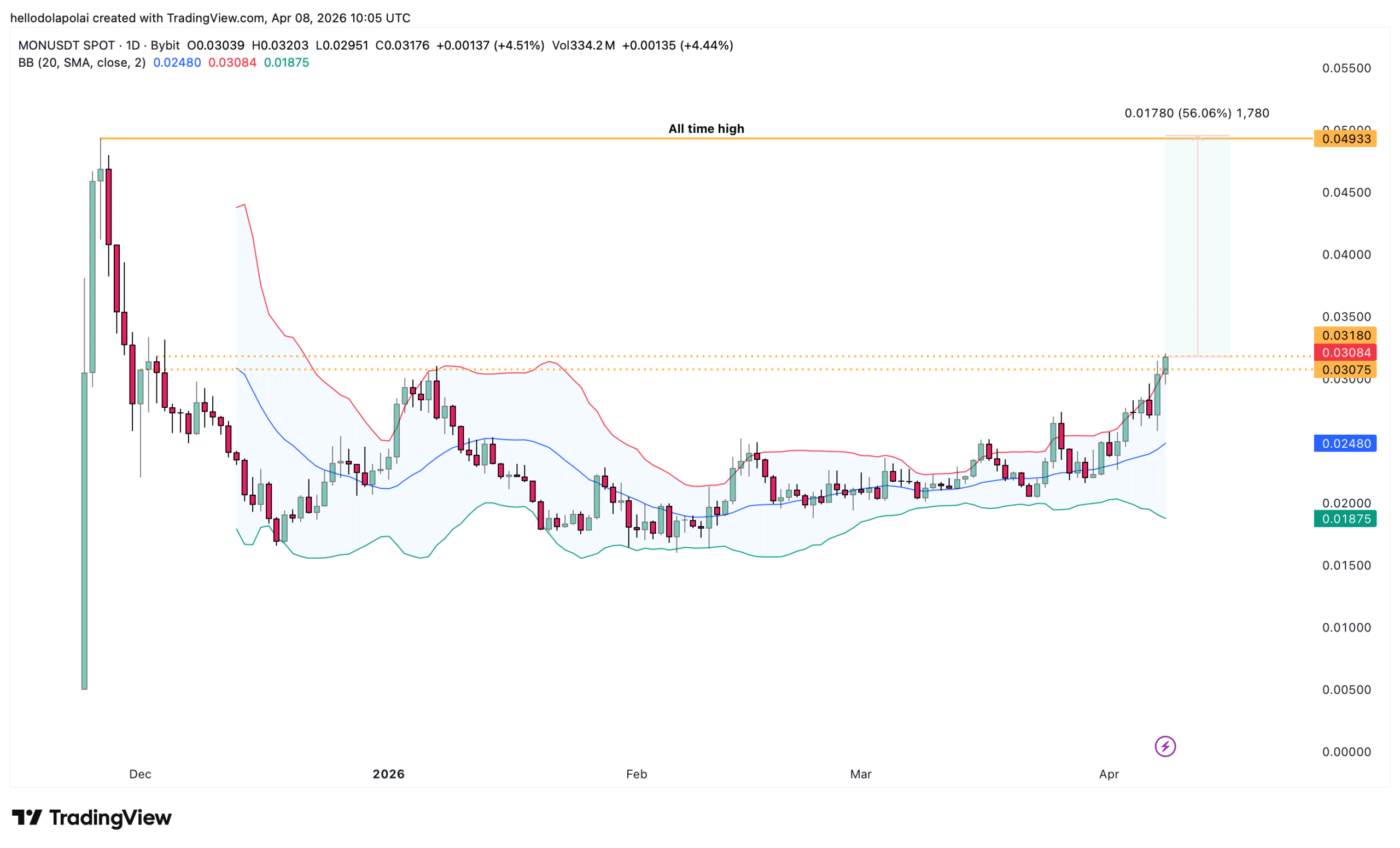
Task: Select the All time high text label
Action: click(x=705, y=128)
